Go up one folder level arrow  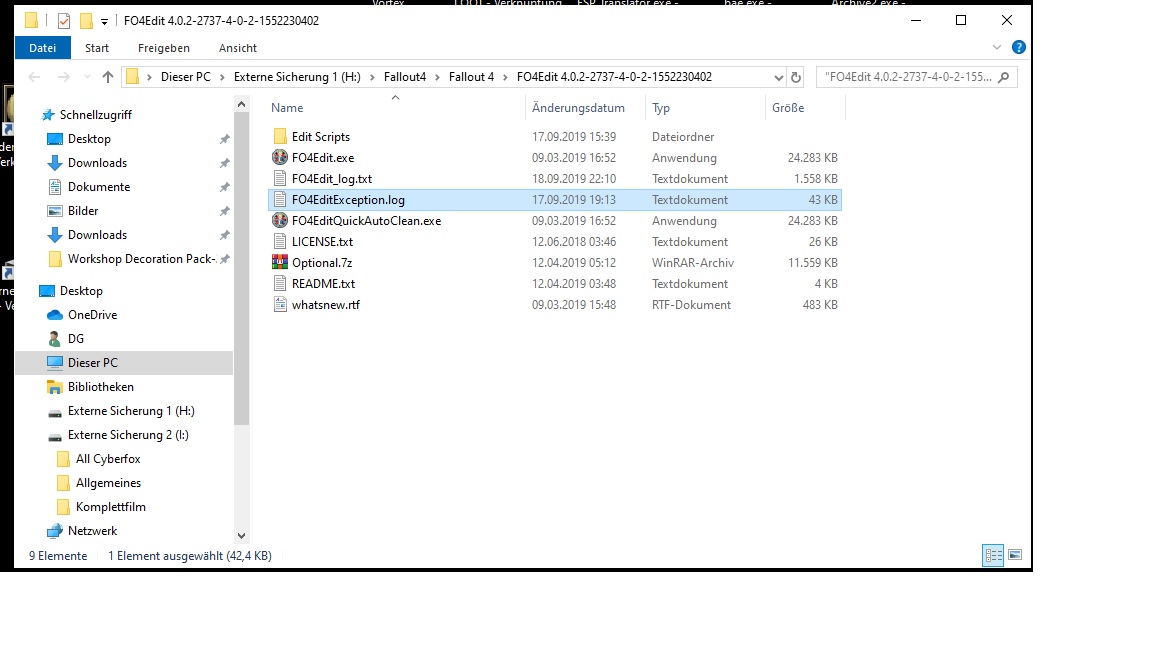click(108, 77)
